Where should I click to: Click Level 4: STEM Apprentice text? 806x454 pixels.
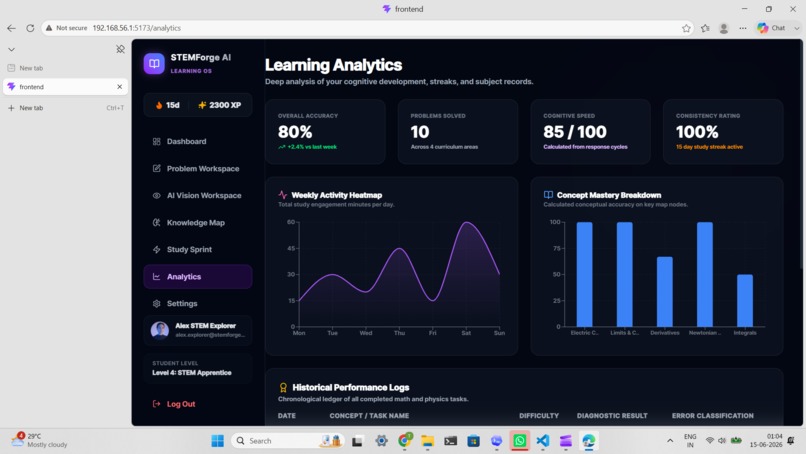coord(192,373)
